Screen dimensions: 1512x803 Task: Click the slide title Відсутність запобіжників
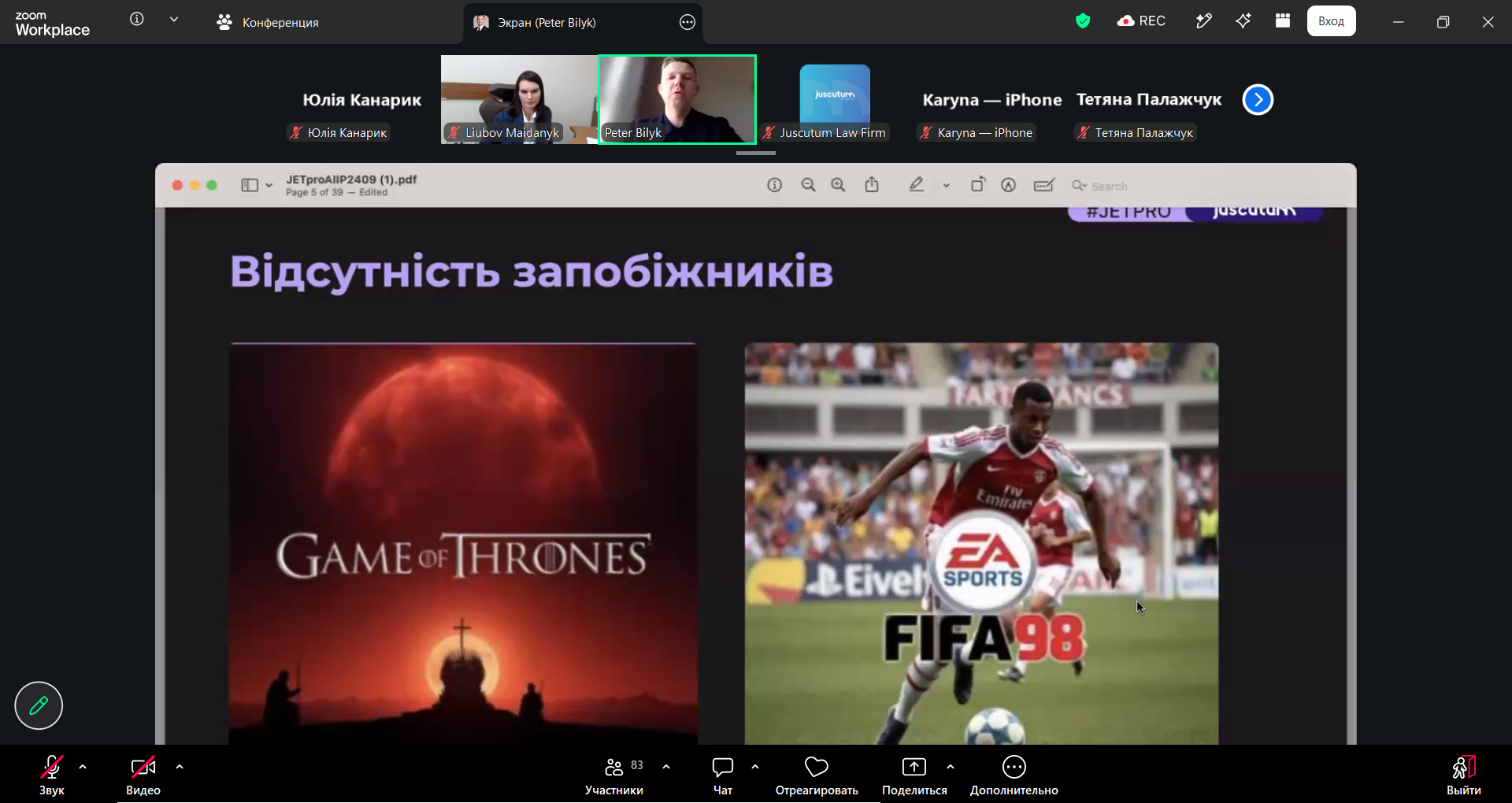[532, 272]
